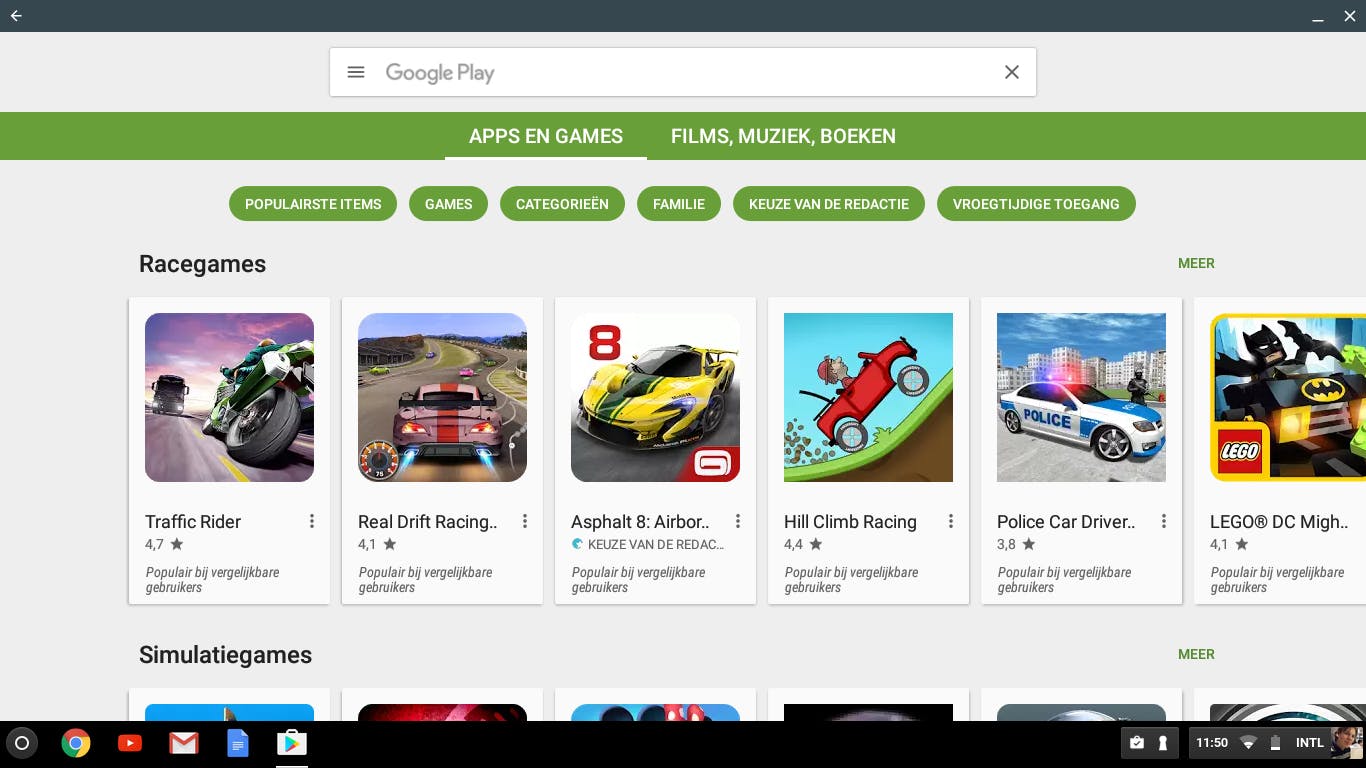1366x768 pixels.
Task: Select the Familie chip
Action: point(679,204)
